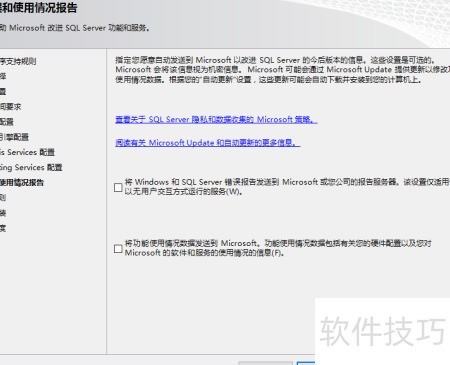The width and height of the screenshot is (450, 365).
Task: Select the '序支持规则' step in the sidebar
Action: 18,61
